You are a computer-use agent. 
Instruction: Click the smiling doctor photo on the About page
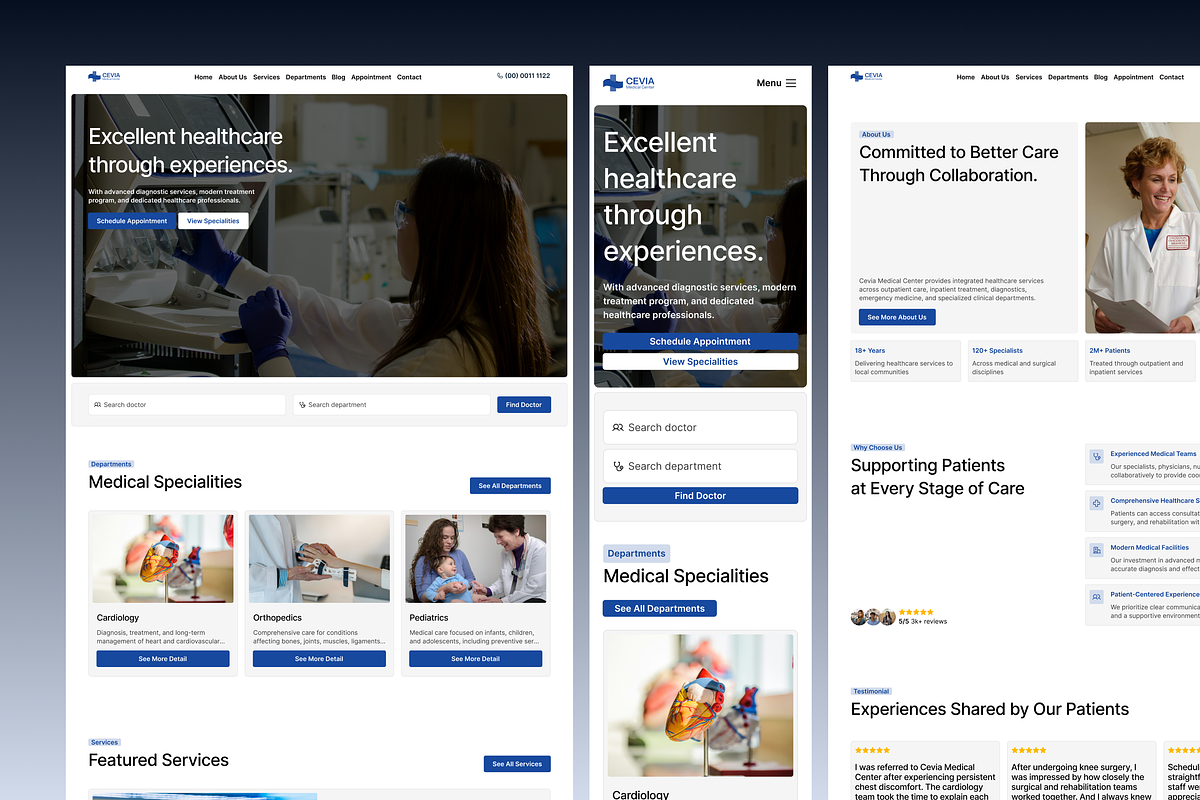point(1142,228)
